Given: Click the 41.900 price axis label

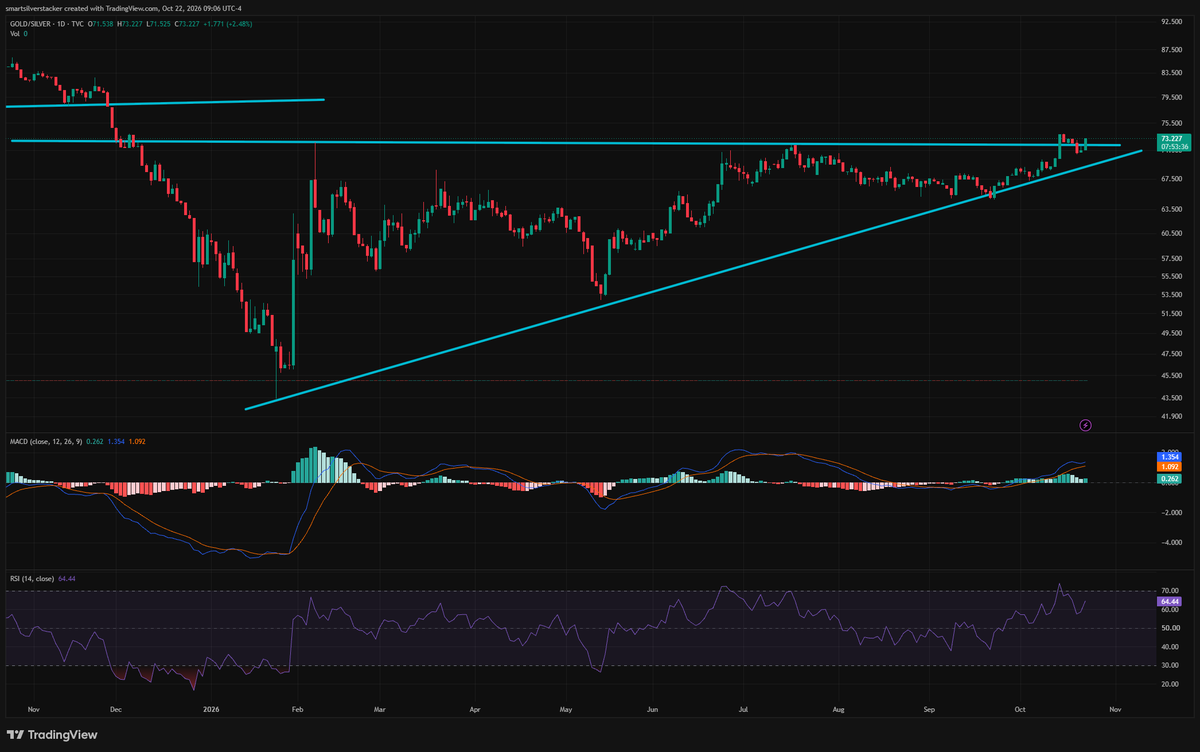Looking at the screenshot, I should [1171, 415].
